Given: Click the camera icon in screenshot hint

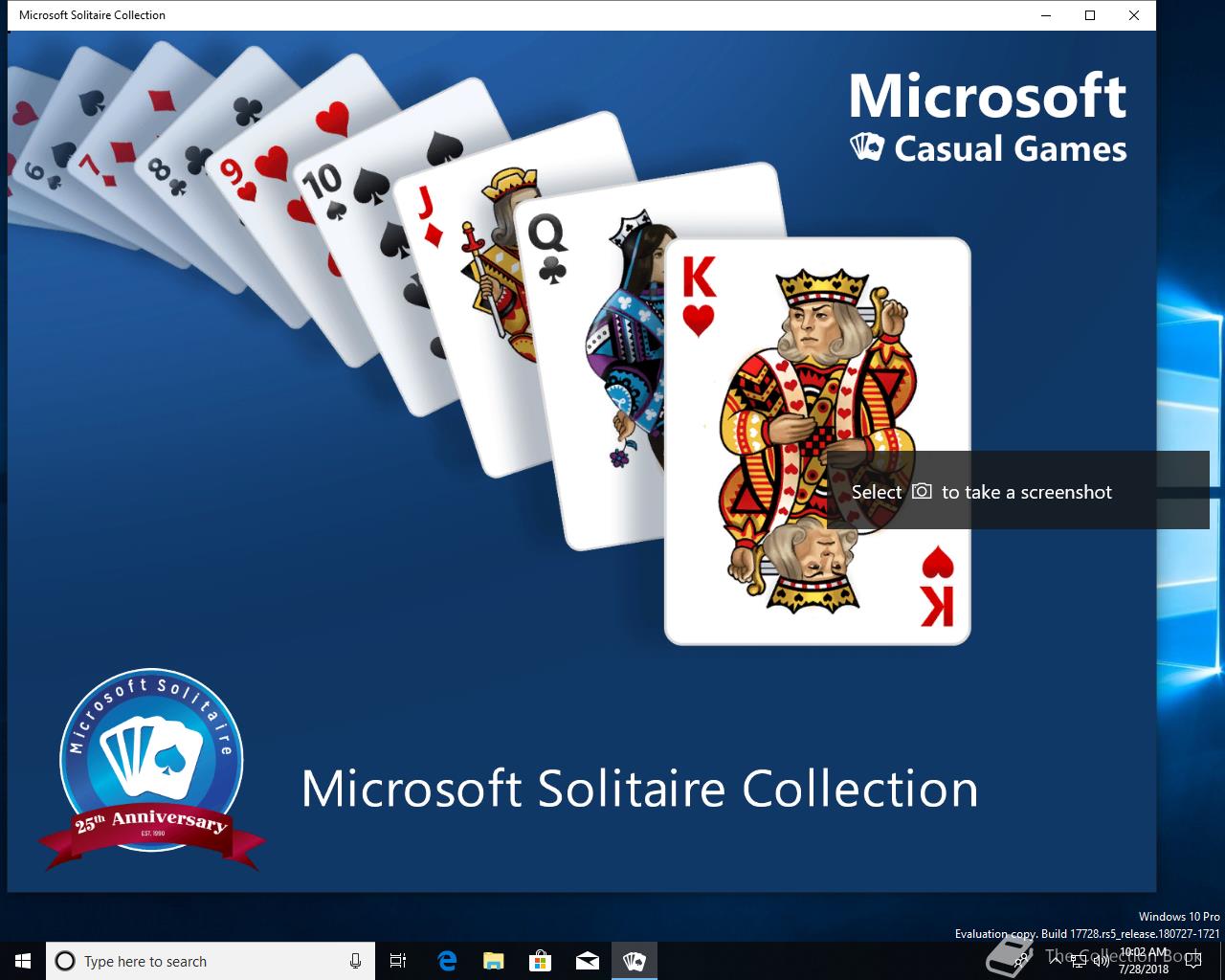Looking at the screenshot, I should [922, 491].
